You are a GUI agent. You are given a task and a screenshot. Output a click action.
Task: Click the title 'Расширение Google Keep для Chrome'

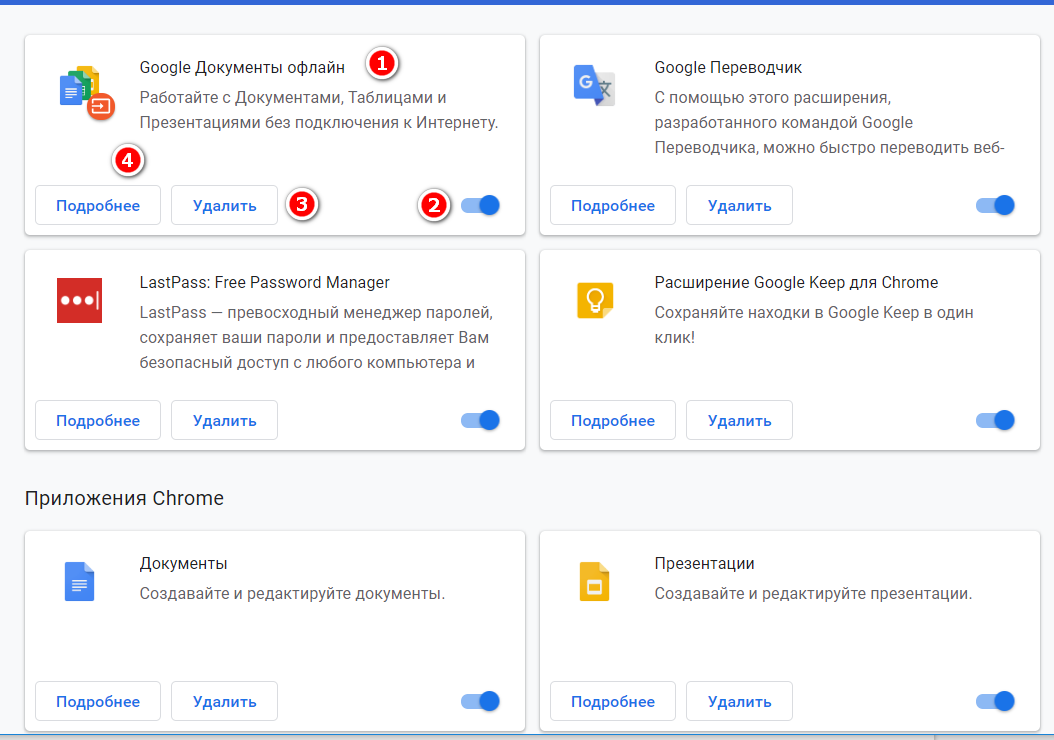pyautogui.click(x=796, y=283)
